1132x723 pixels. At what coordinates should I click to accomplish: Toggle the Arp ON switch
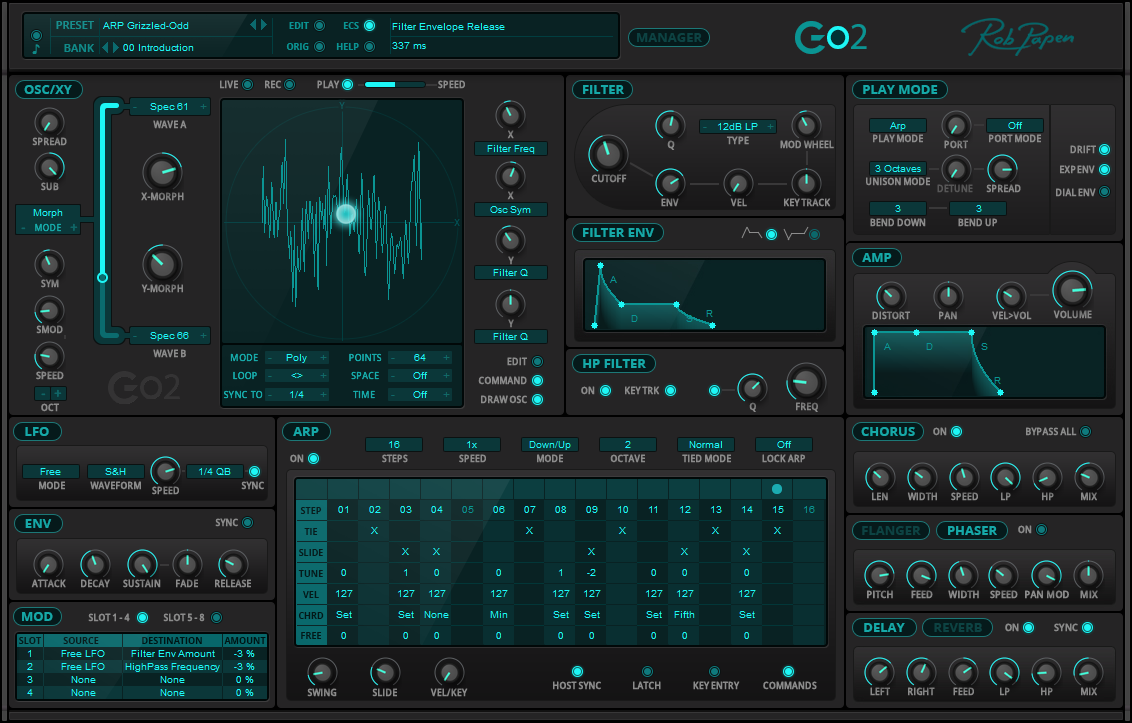313,459
